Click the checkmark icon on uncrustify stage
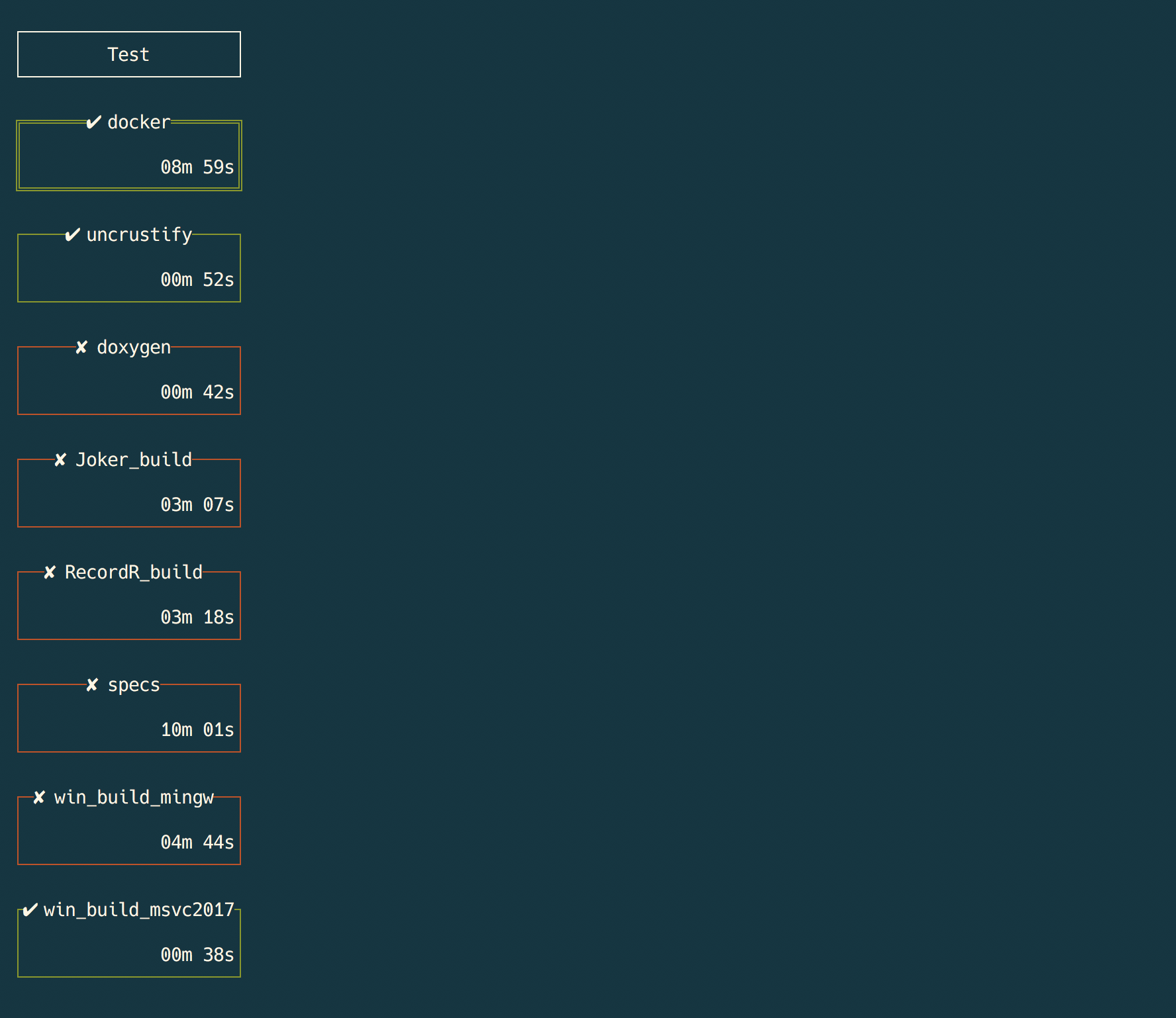 [x=73, y=234]
